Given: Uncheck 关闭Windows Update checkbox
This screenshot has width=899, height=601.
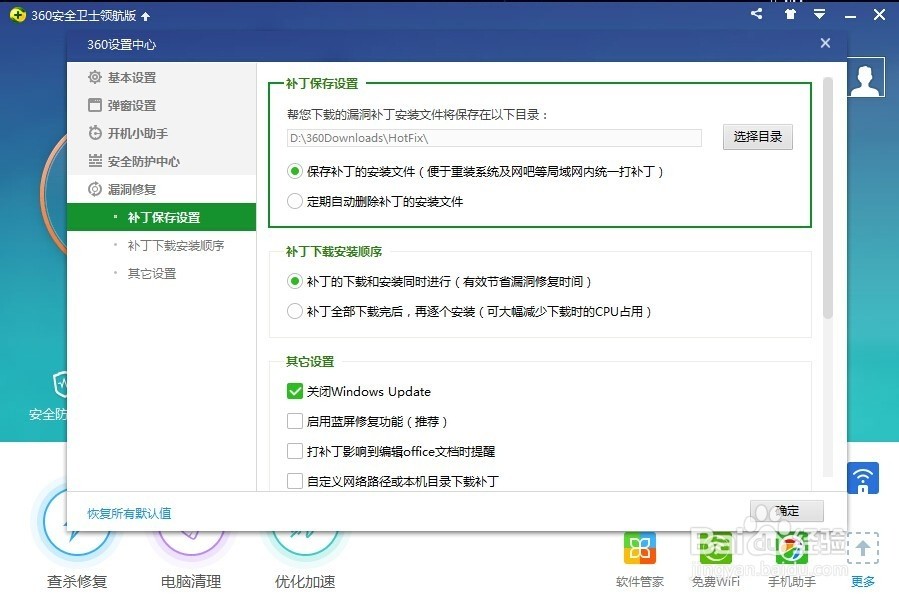Looking at the screenshot, I should click(295, 391).
